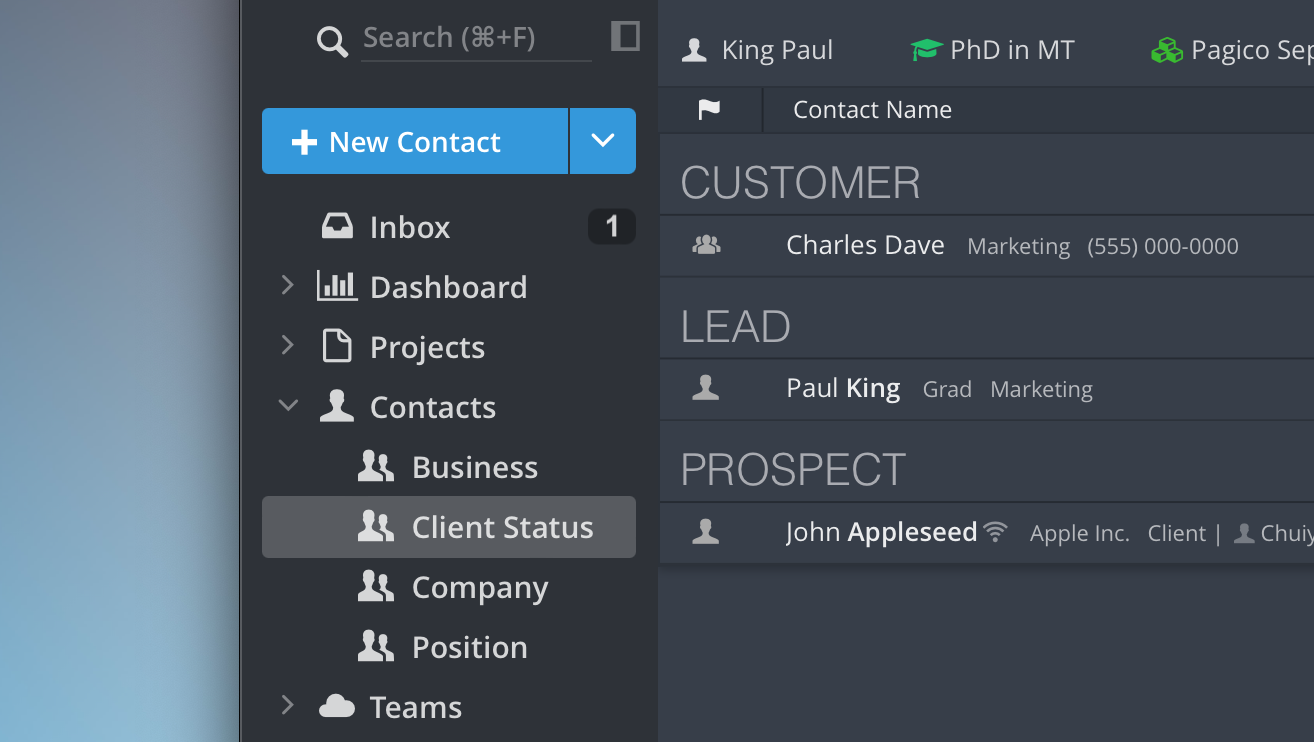Expand the Teams tree section
Viewport: 1314px width, 742px height.
(288, 706)
